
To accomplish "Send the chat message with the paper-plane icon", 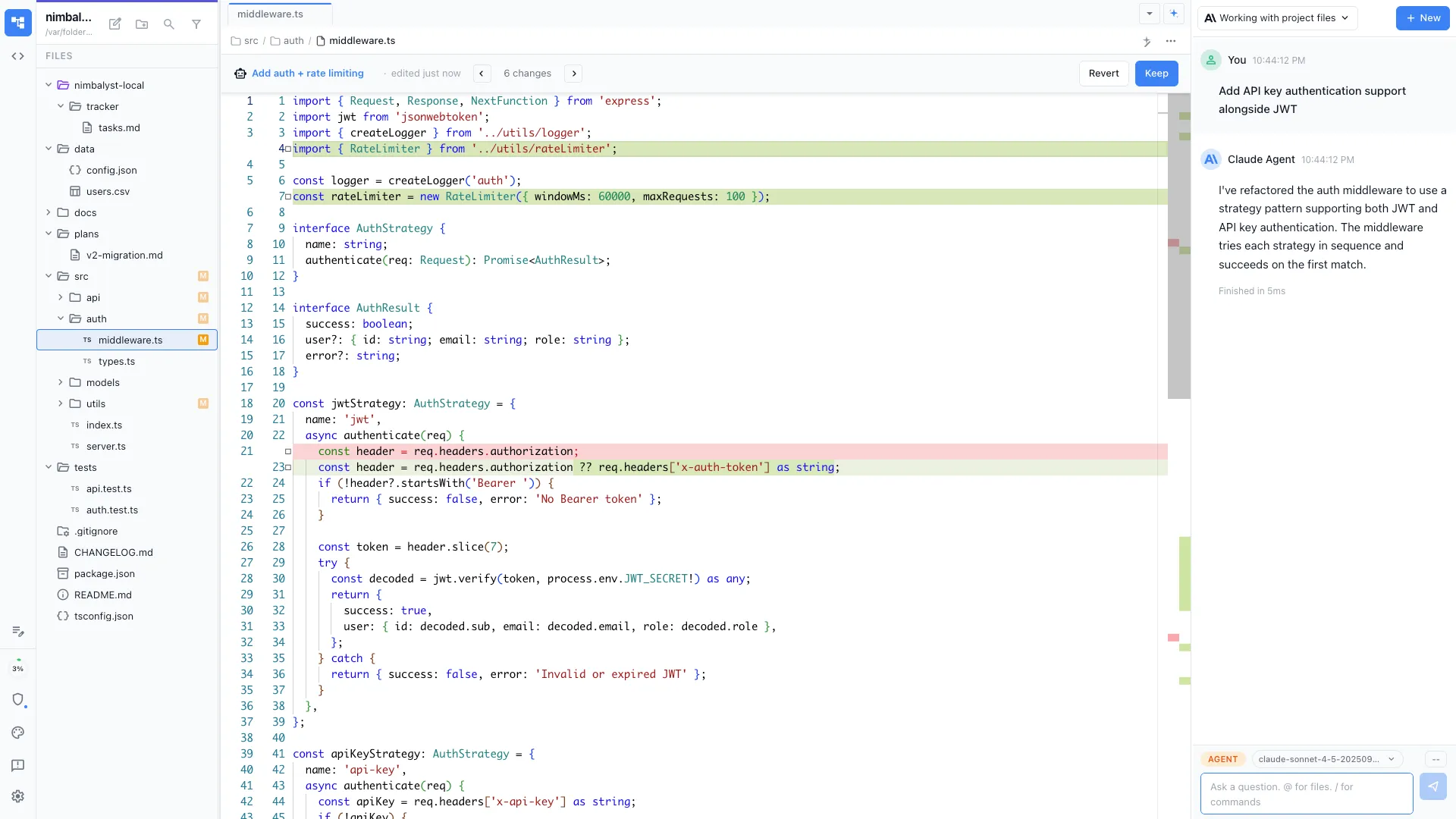I will 1434,786.
